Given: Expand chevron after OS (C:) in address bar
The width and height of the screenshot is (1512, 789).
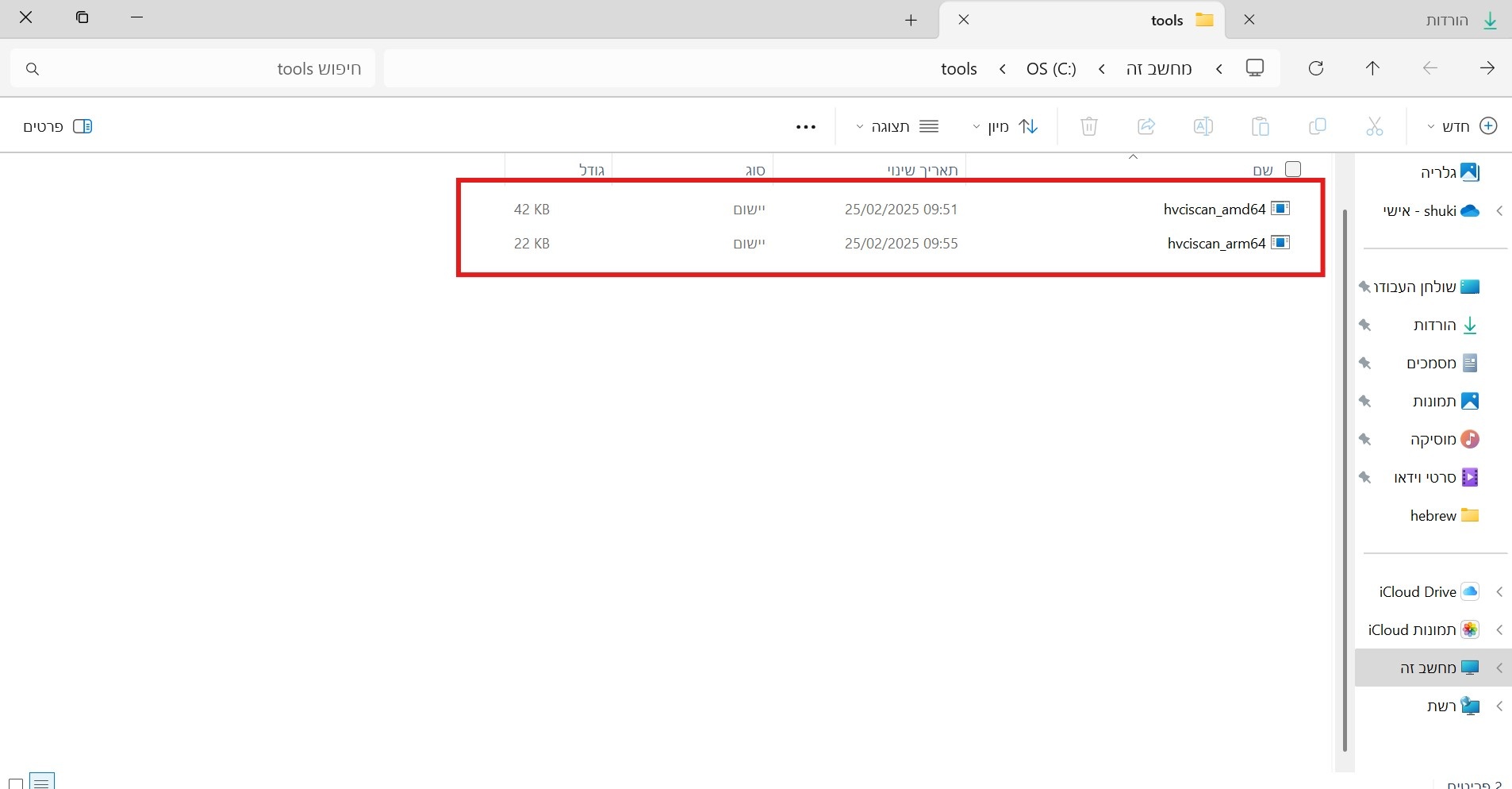Looking at the screenshot, I should (1003, 69).
